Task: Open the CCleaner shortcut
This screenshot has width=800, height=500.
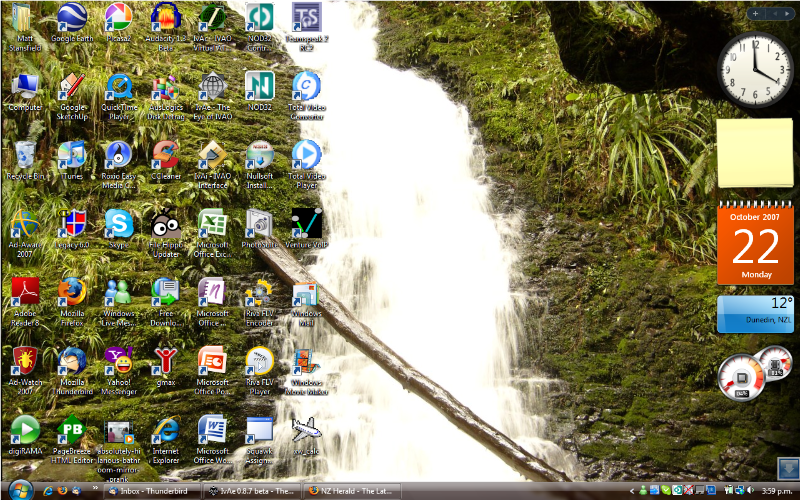Action: click(x=165, y=155)
